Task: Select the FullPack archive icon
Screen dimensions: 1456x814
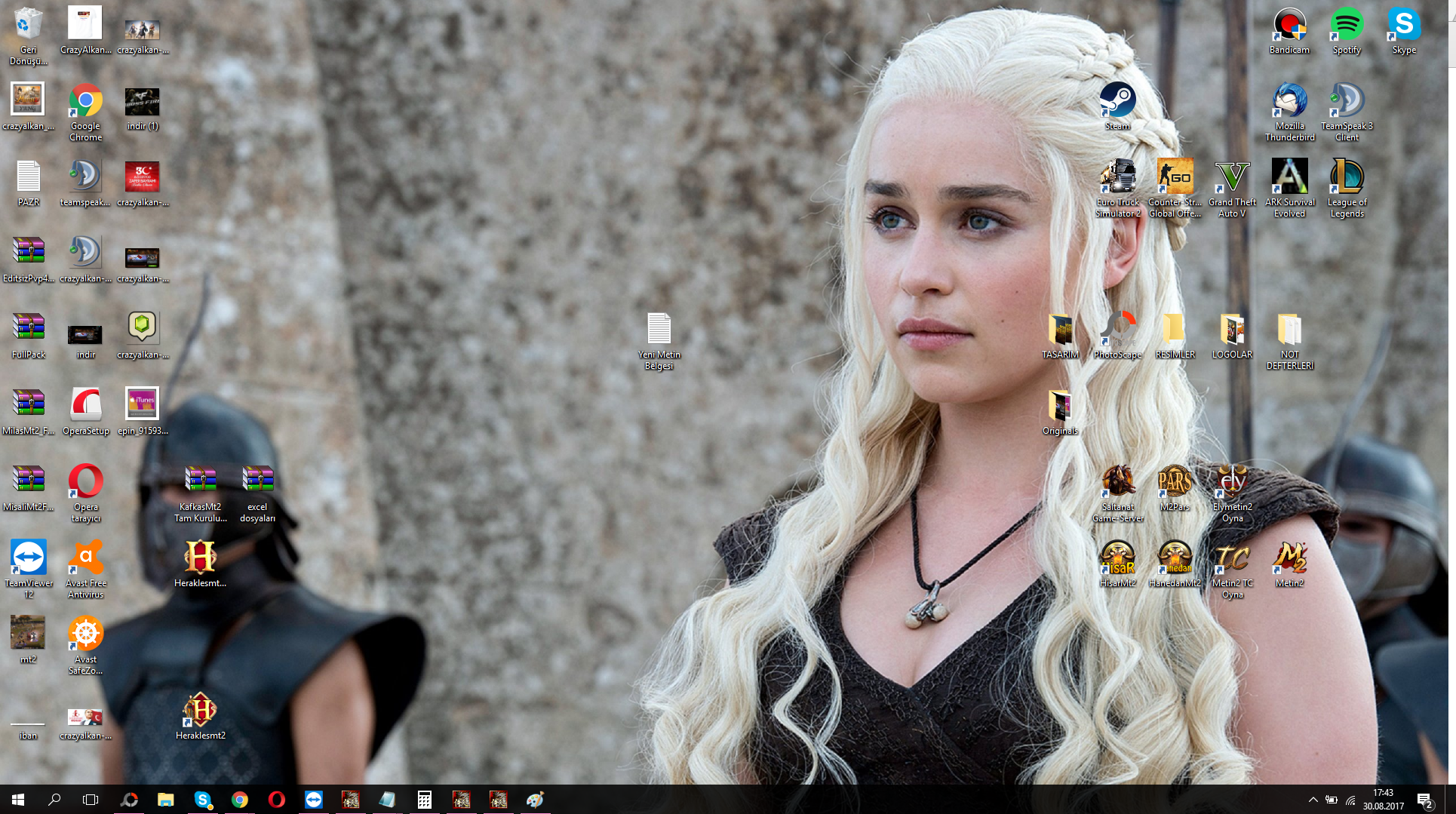Action: [28, 336]
